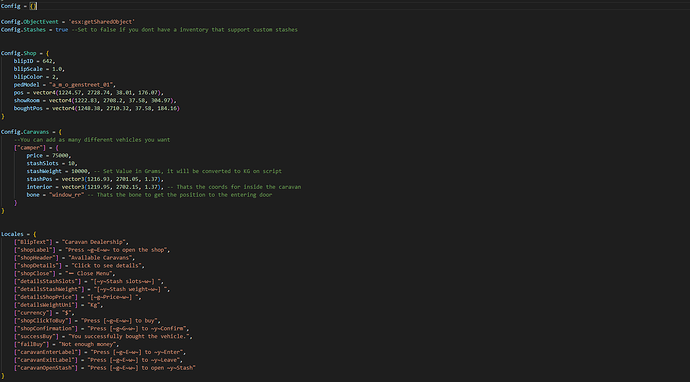Click the comment 'Set Value in Grams'

coord(187,171)
